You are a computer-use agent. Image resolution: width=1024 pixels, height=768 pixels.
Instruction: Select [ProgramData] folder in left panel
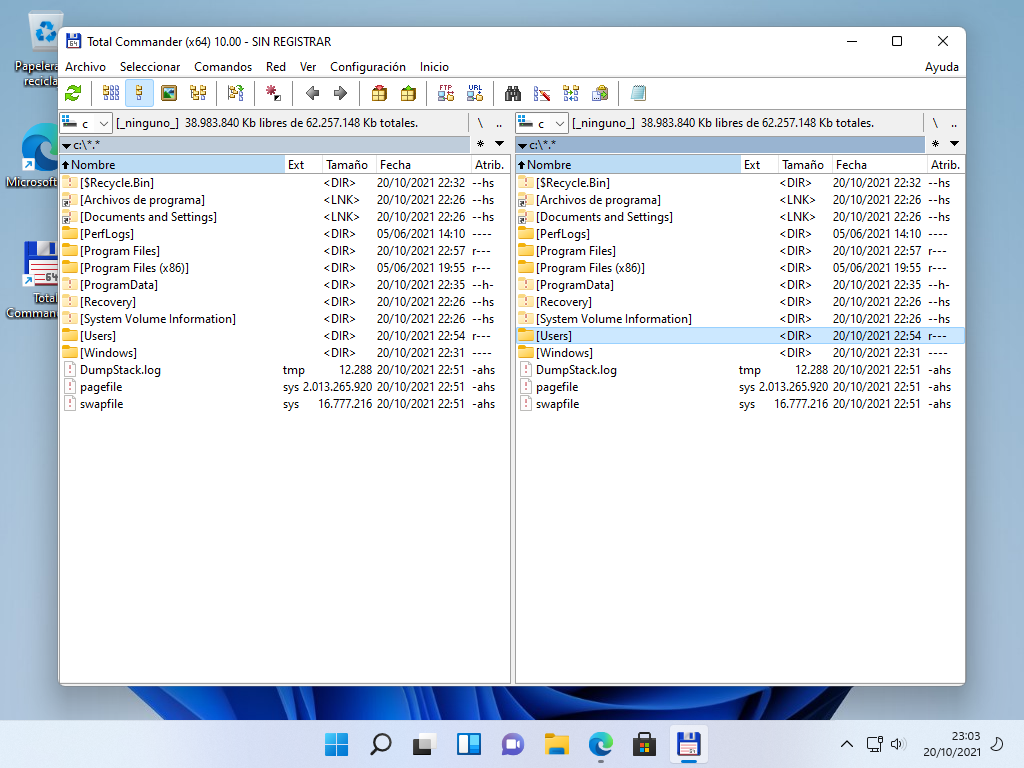click(284, 285)
